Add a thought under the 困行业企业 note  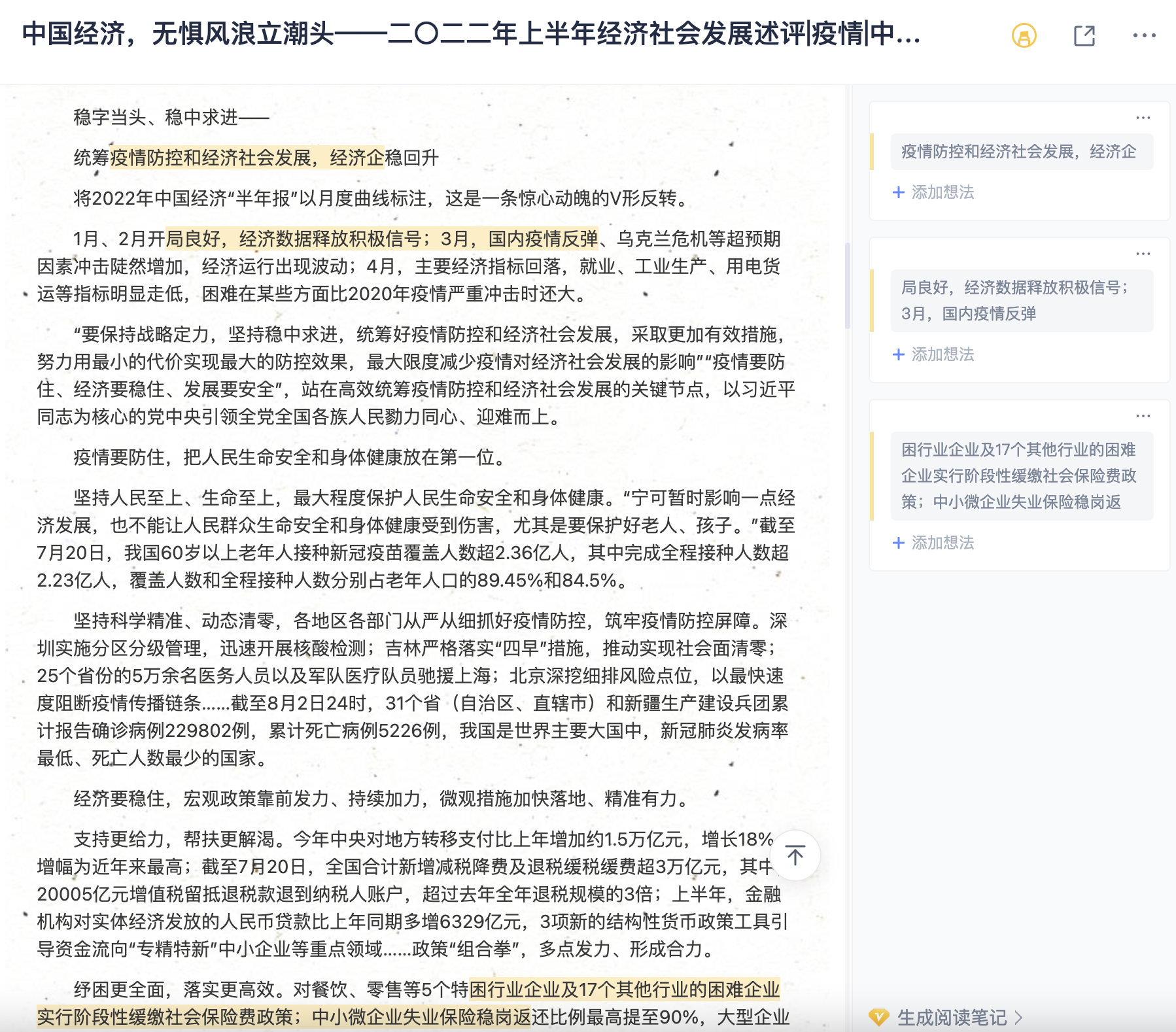[933, 543]
